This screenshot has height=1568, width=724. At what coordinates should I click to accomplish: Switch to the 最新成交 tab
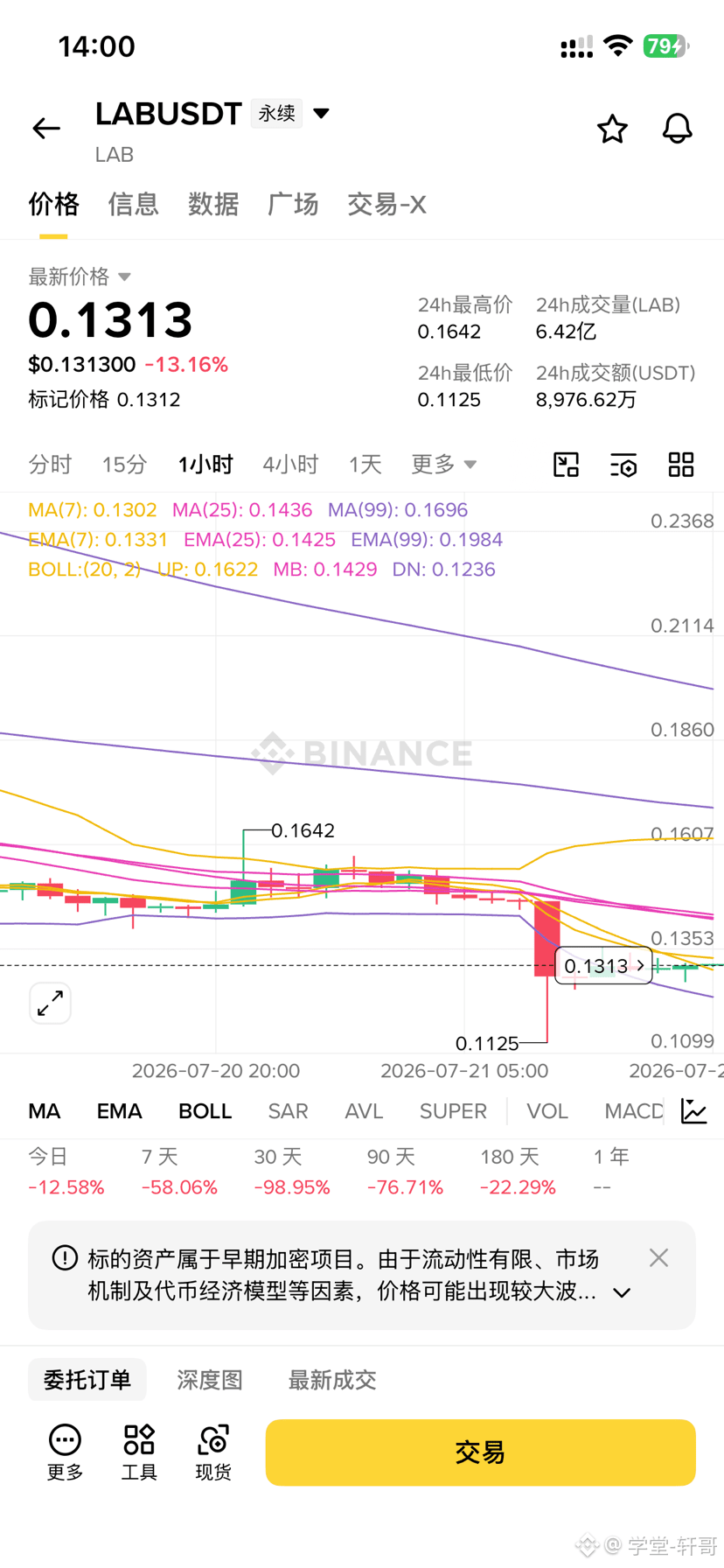pos(332,1380)
